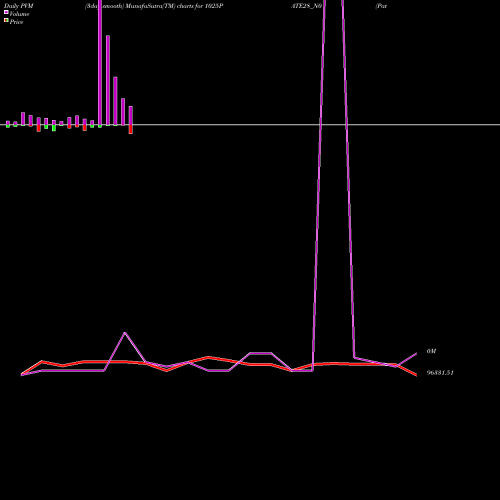Click the 'ATE28_N0' symbol text

point(306,6)
